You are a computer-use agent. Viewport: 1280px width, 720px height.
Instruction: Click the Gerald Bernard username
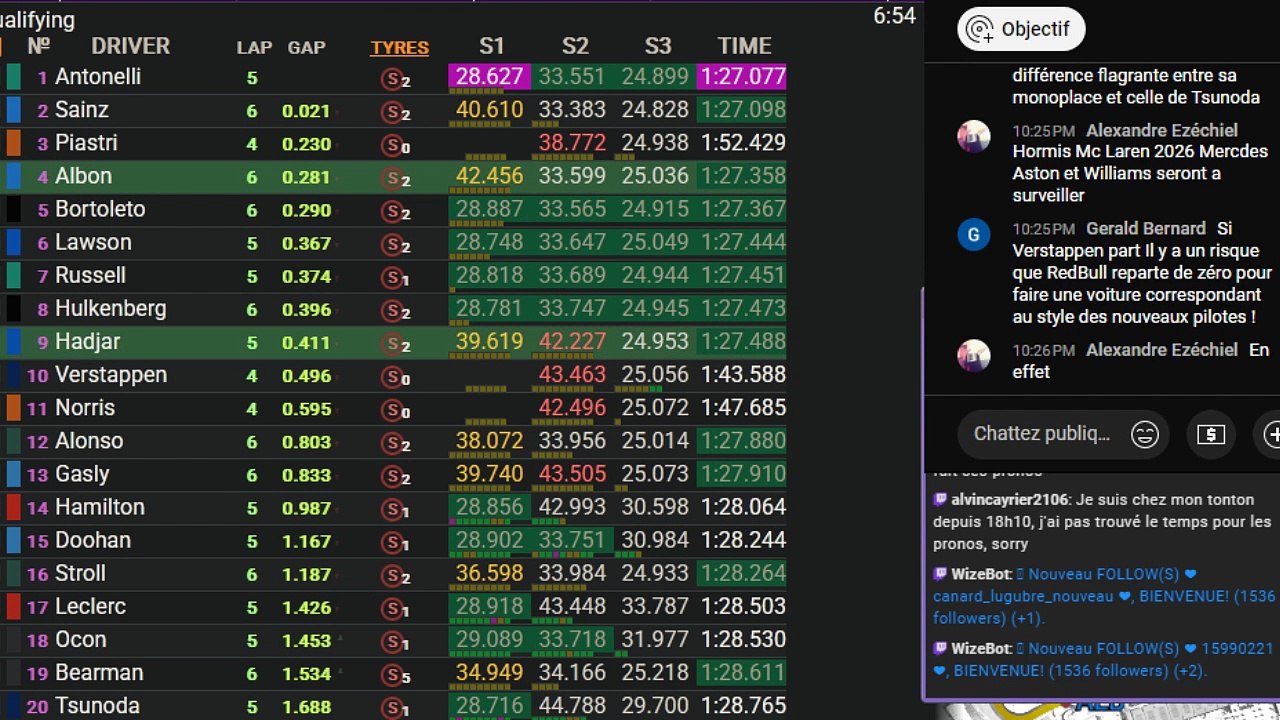coord(1145,229)
